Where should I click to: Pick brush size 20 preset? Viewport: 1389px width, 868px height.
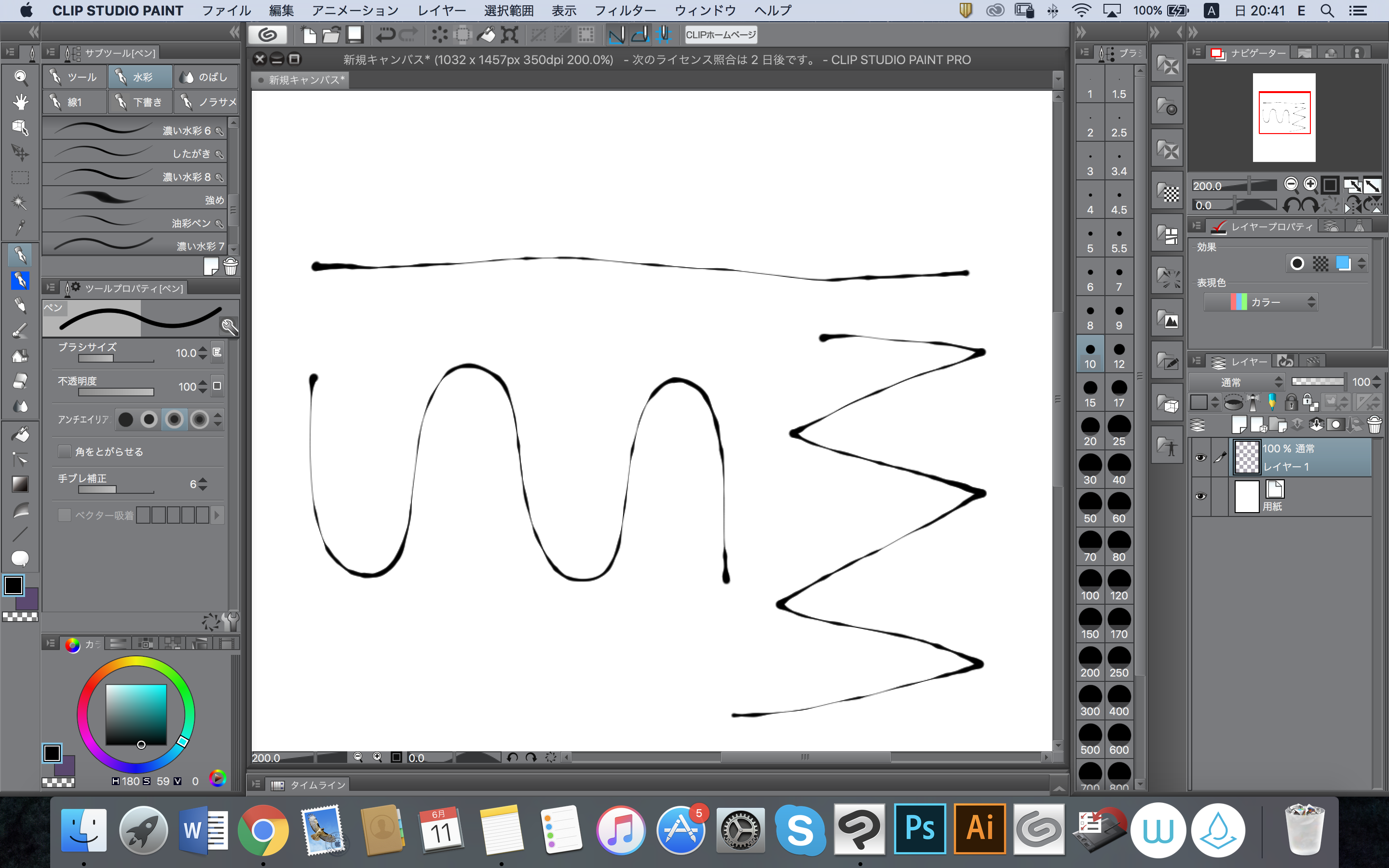[x=1090, y=432]
